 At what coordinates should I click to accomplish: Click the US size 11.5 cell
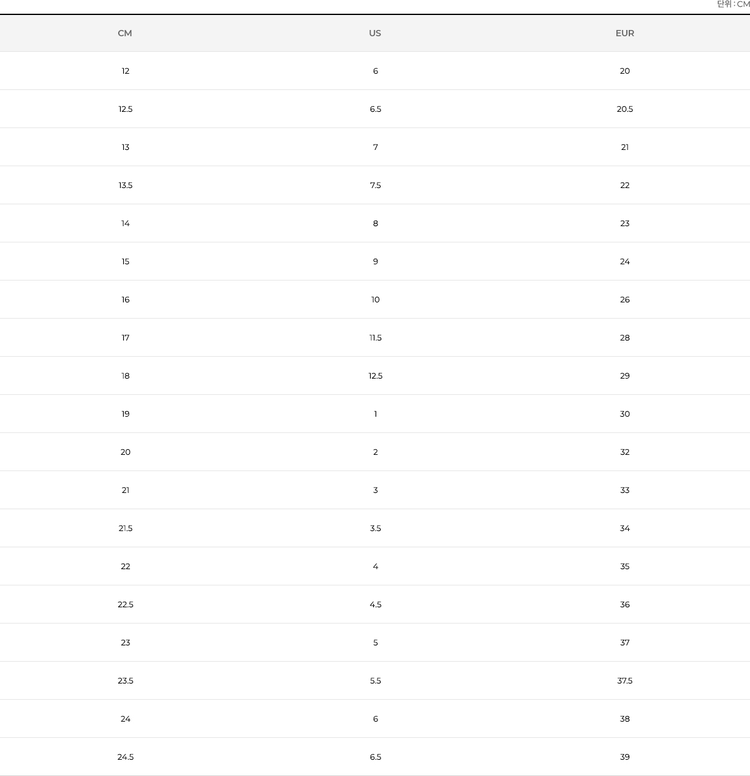coord(375,338)
